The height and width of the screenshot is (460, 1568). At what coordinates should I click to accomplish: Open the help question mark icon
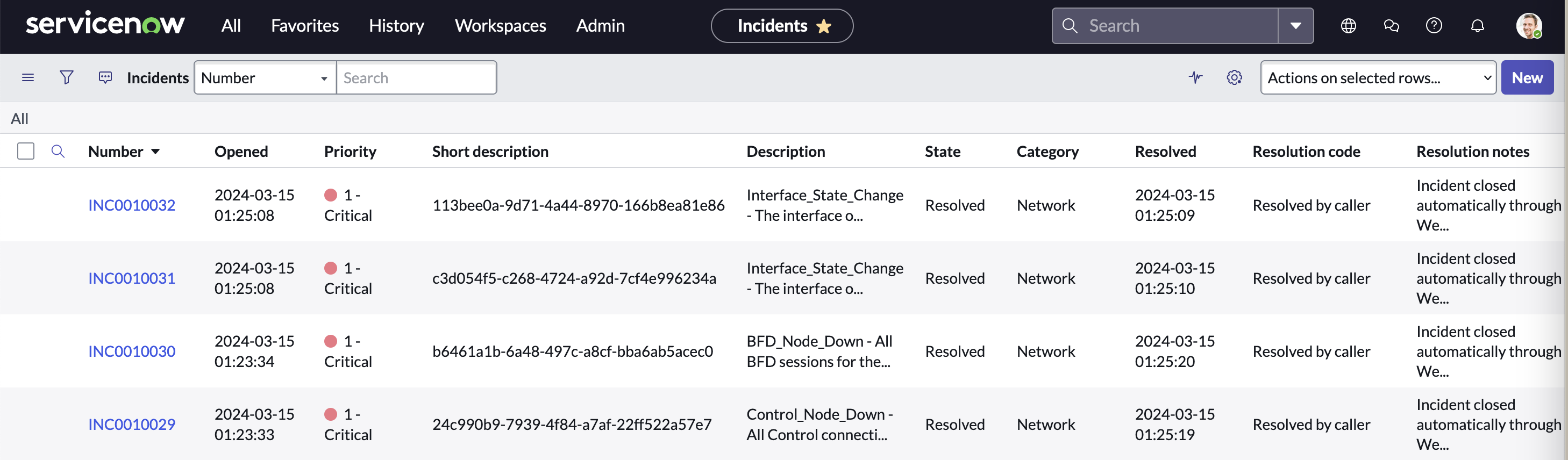[x=1434, y=26]
